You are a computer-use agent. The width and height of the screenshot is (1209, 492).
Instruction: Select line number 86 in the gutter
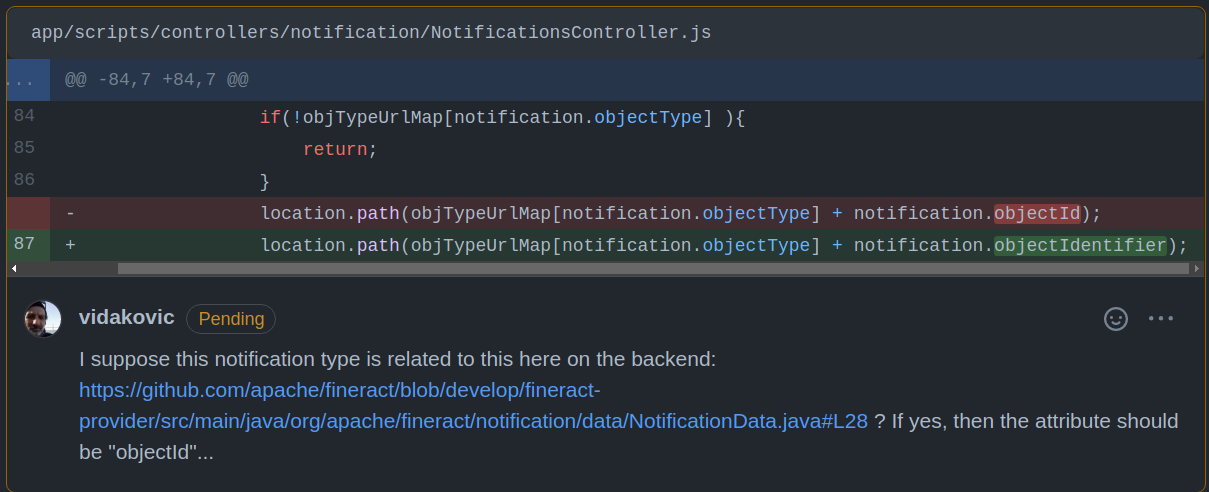pyautogui.click(x=25, y=180)
